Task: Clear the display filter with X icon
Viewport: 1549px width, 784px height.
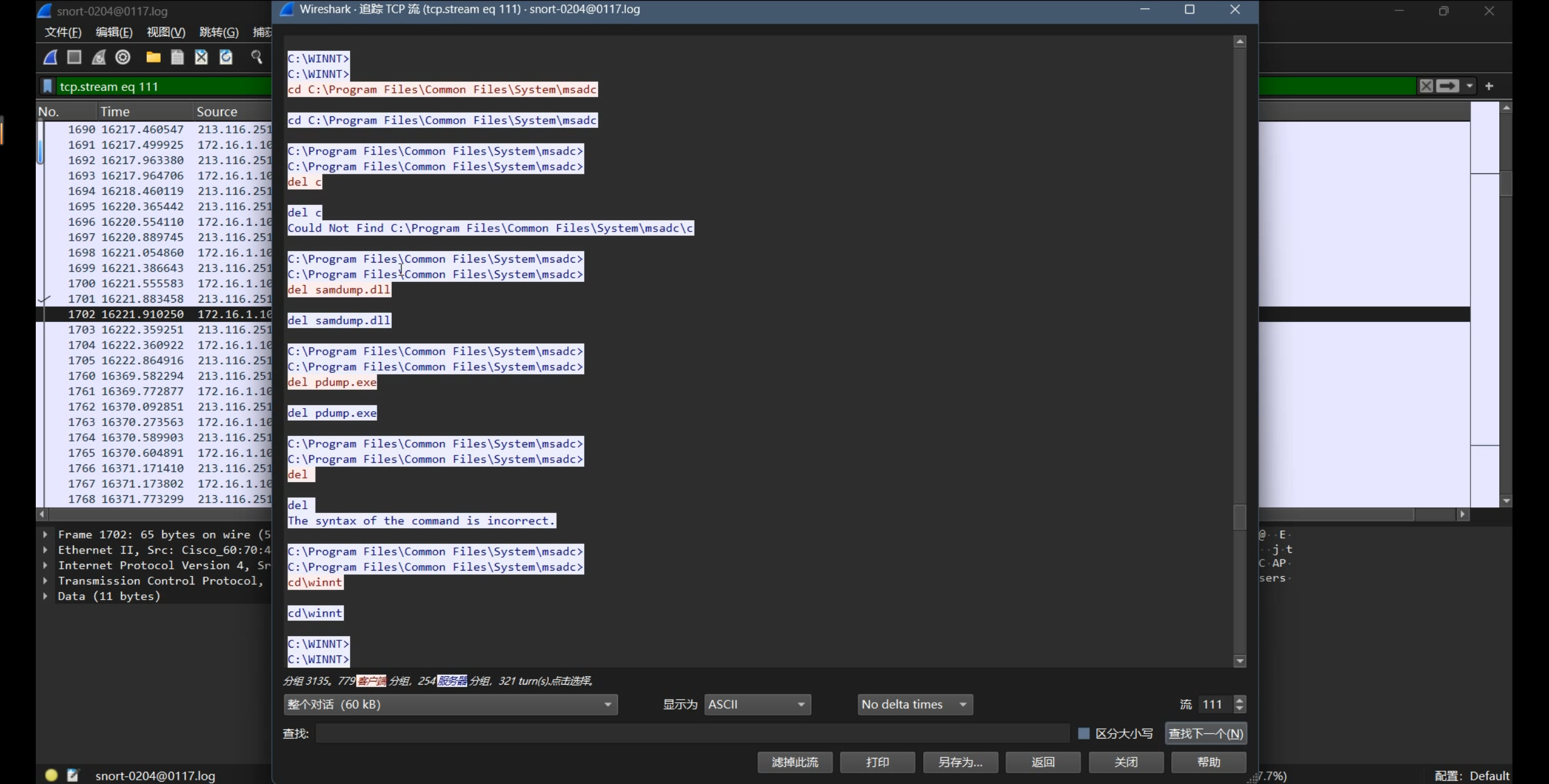Action: (x=1426, y=86)
